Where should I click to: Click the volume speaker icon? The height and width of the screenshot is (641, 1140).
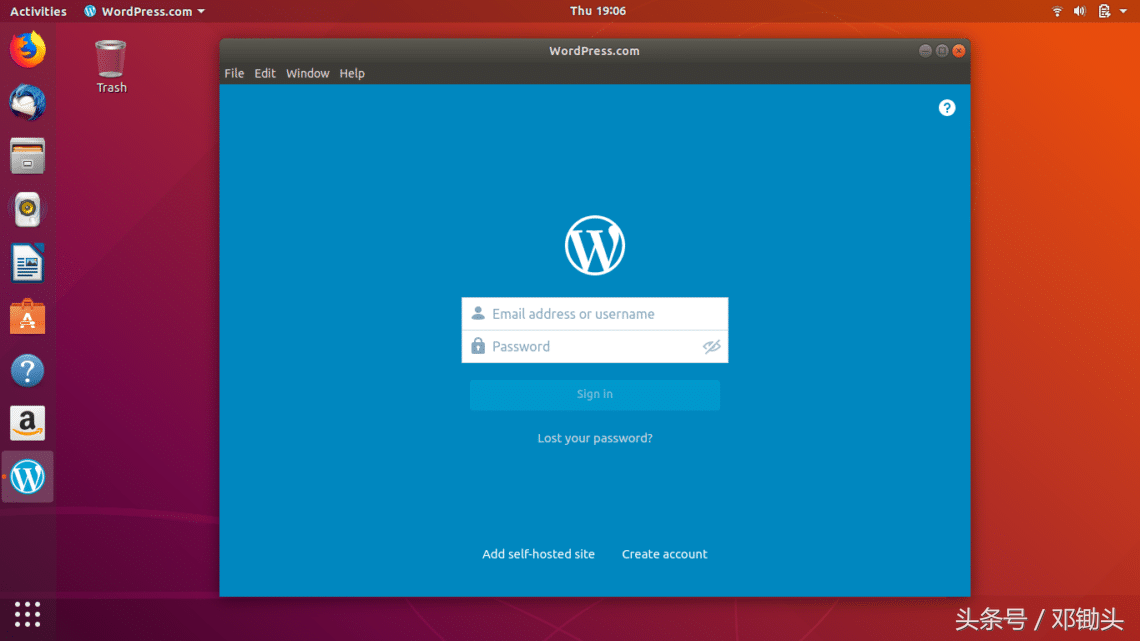1080,11
